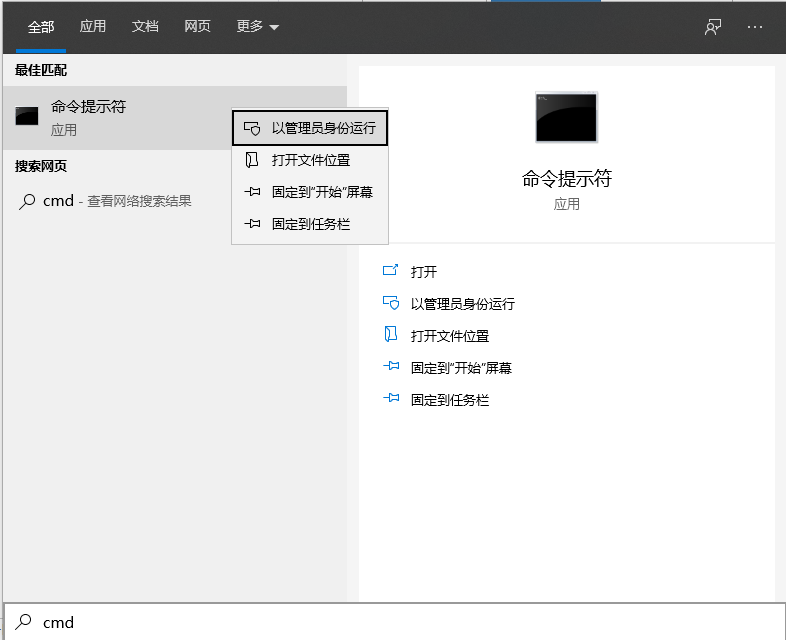This screenshot has width=786, height=640.
Task: Click the pin icon beside 固定到任务栏 in context menu
Action: [x=252, y=224]
